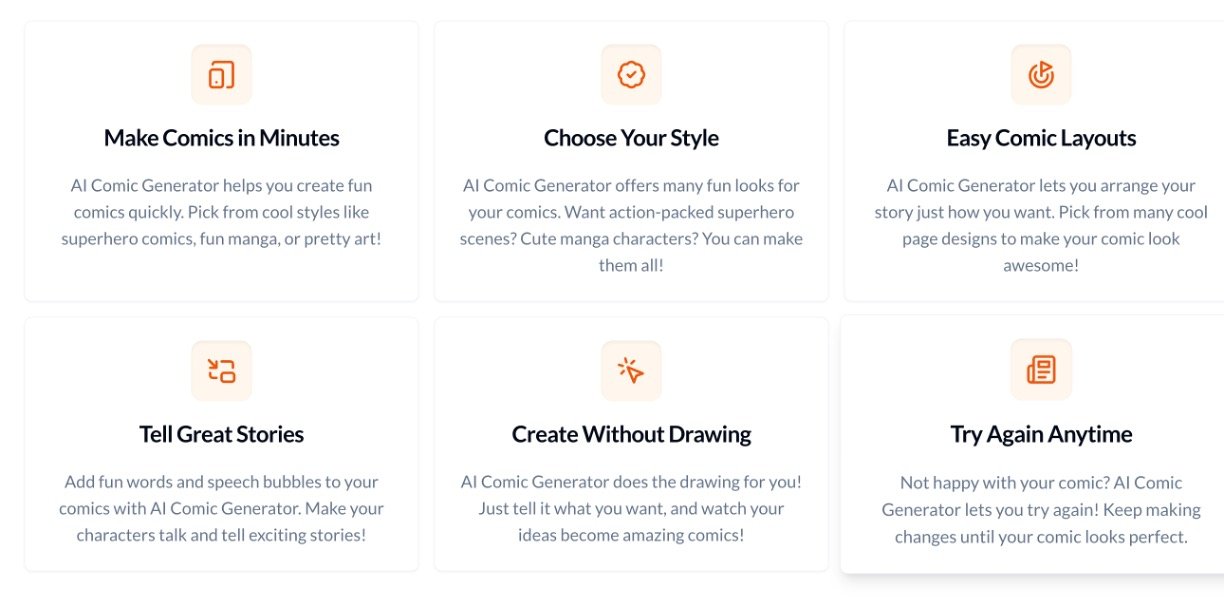
Task: Click the Tell Great Stories title
Action: (x=221, y=434)
